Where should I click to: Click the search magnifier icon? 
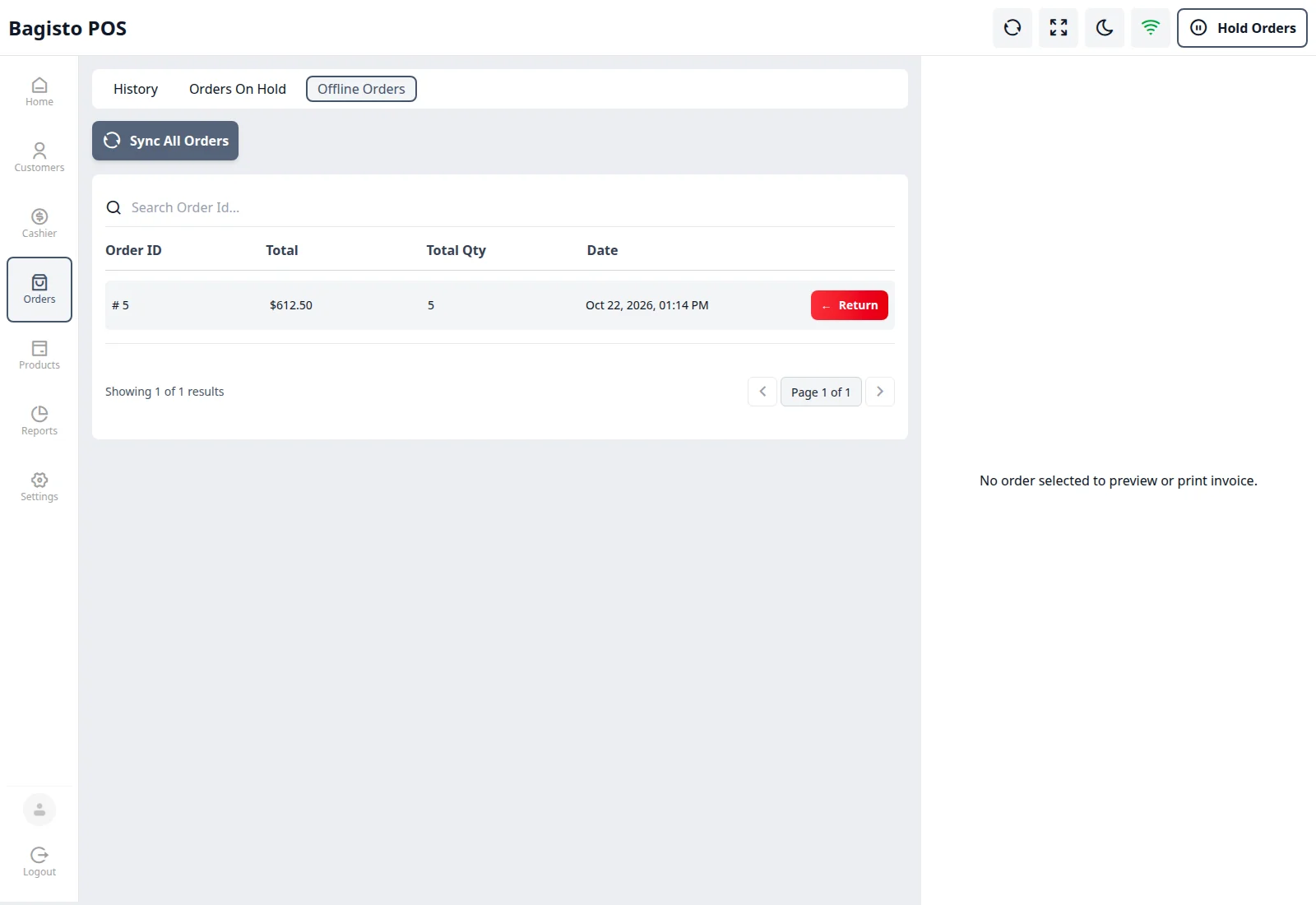click(x=114, y=207)
